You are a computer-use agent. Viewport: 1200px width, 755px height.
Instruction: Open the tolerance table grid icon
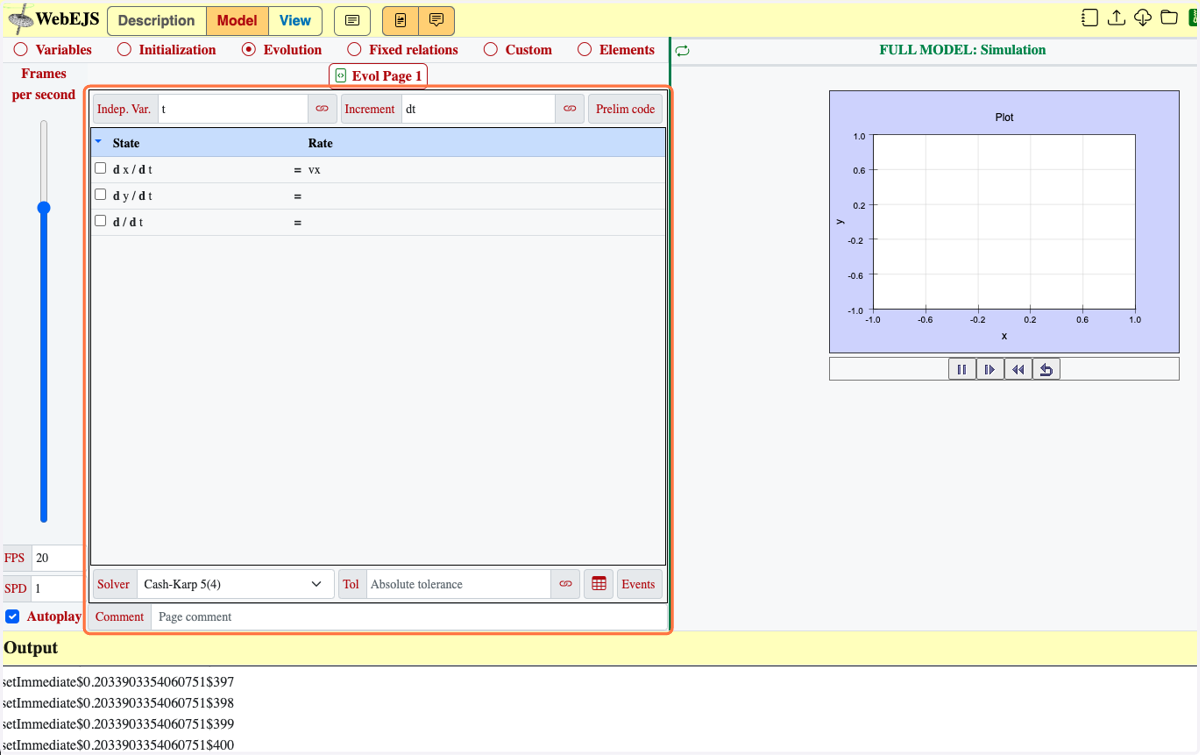click(x=599, y=584)
